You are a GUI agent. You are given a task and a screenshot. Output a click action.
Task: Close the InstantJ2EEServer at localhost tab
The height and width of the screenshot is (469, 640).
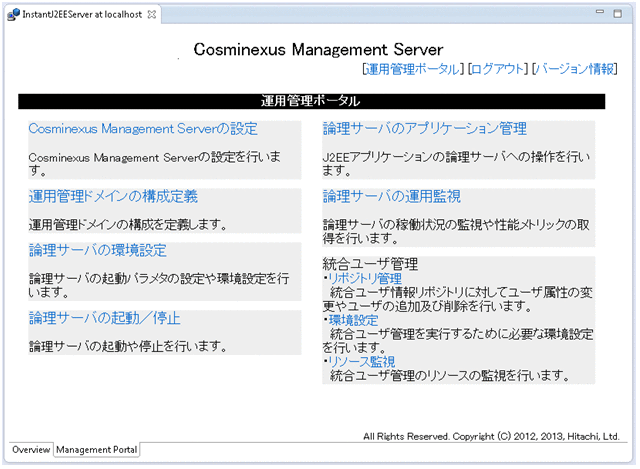(151, 15)
